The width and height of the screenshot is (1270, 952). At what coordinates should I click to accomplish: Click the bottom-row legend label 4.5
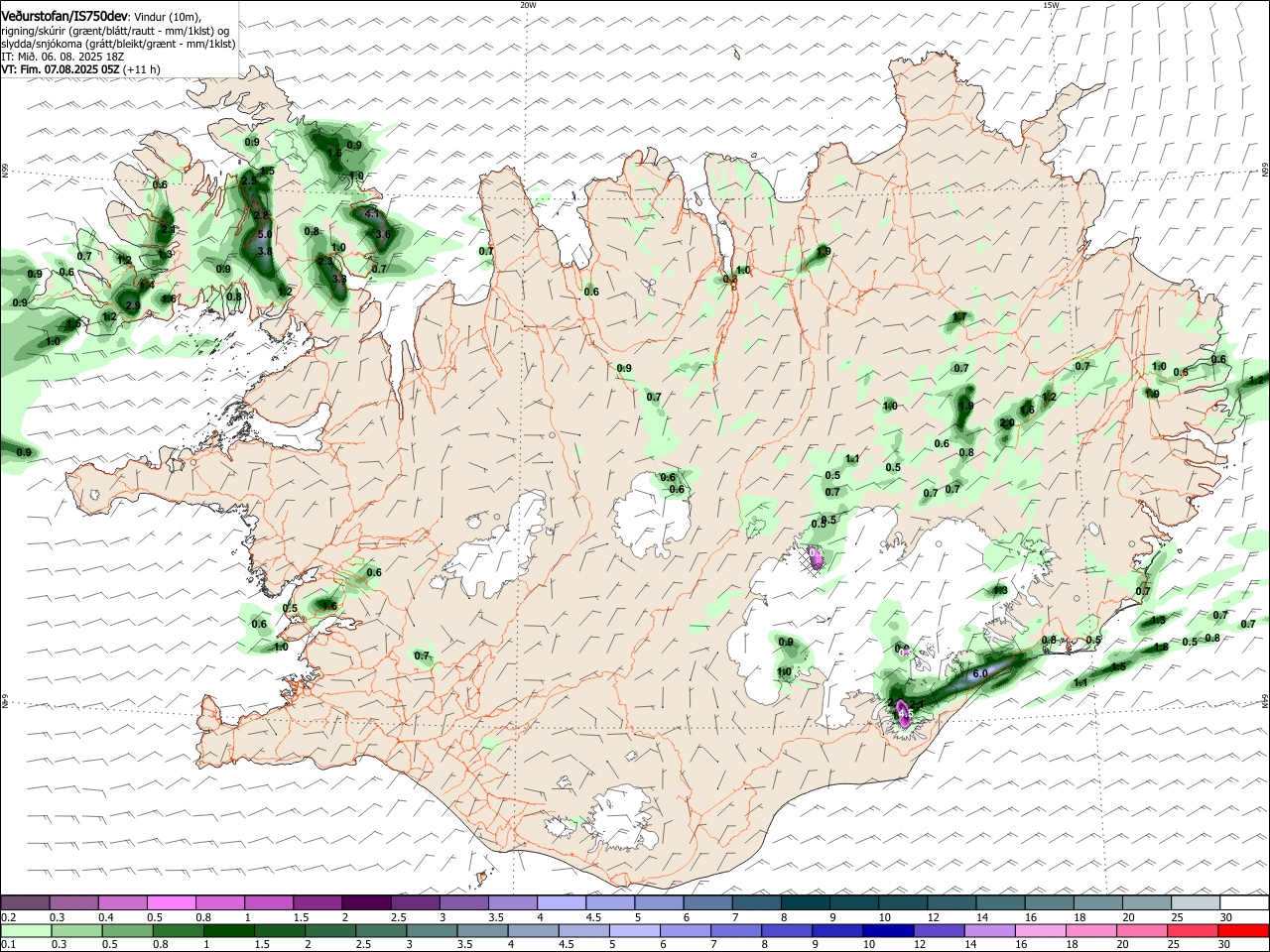(565, 945)
